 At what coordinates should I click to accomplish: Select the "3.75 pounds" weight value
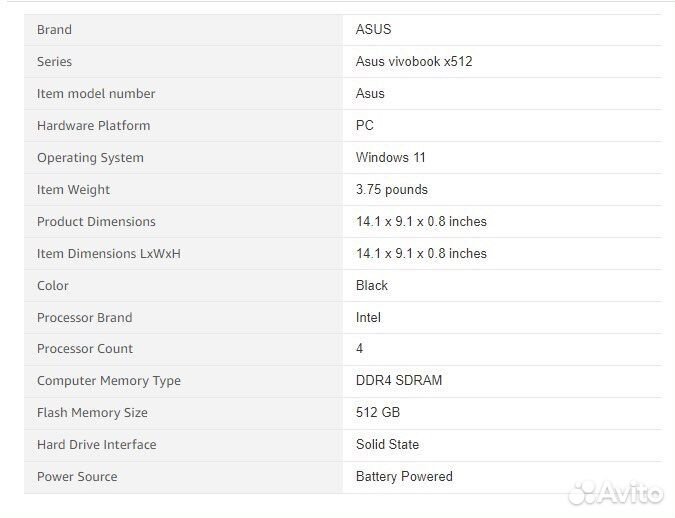click(391, 190)
